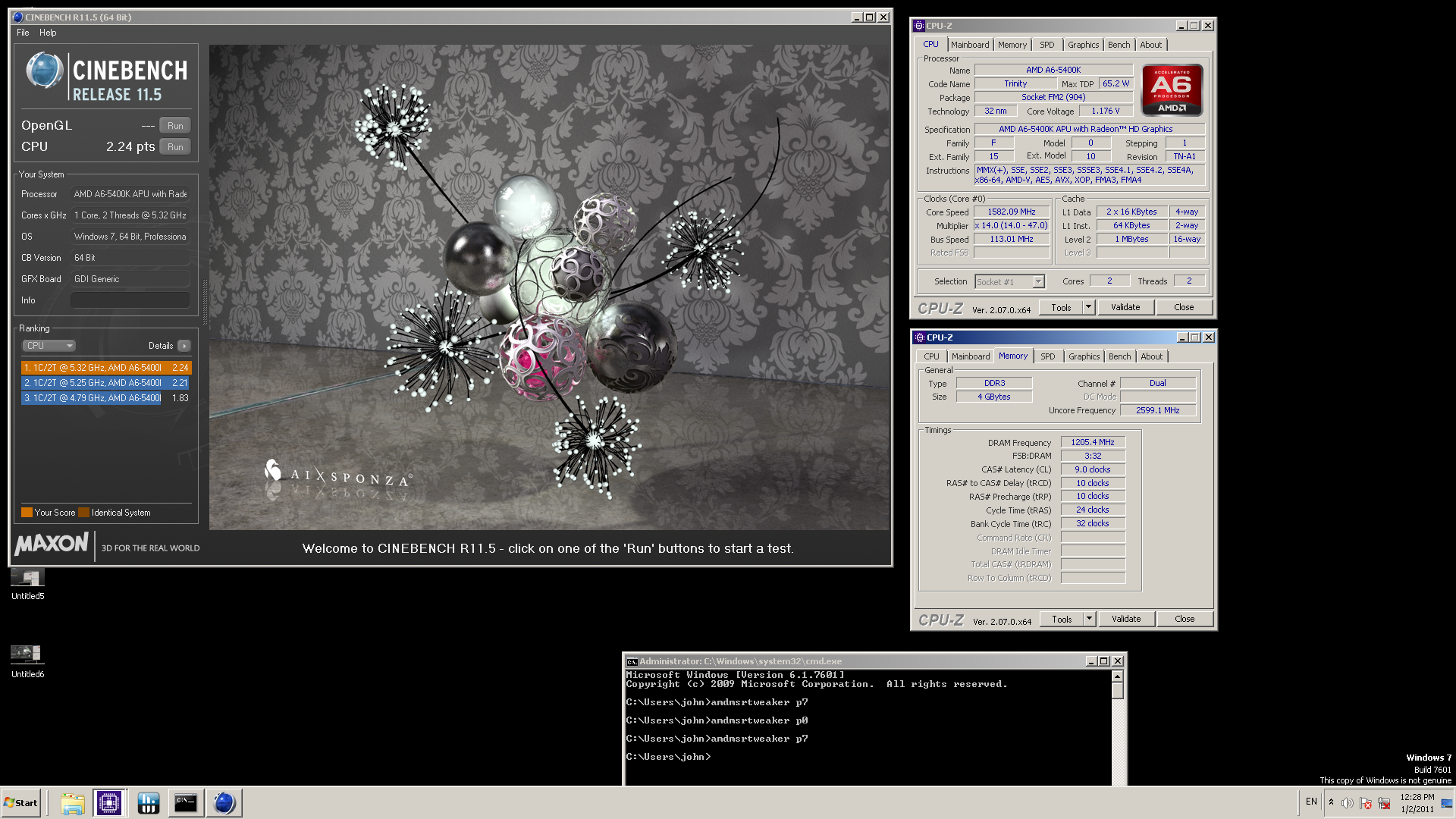The image size is (1456, 819).
Task: Select the Untitled6 desktop icon
Action: (27, 662)
